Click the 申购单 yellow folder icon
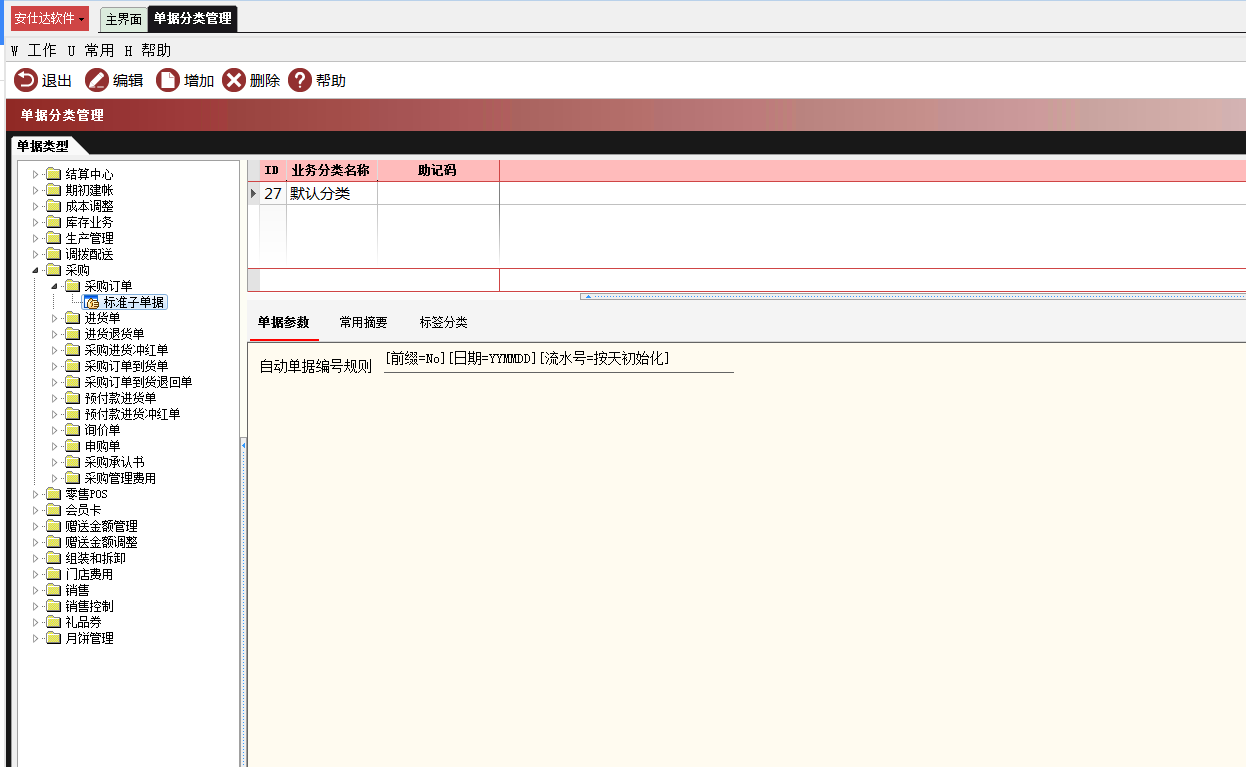Viewport: 1246px width, 767px height. point(72,446)
